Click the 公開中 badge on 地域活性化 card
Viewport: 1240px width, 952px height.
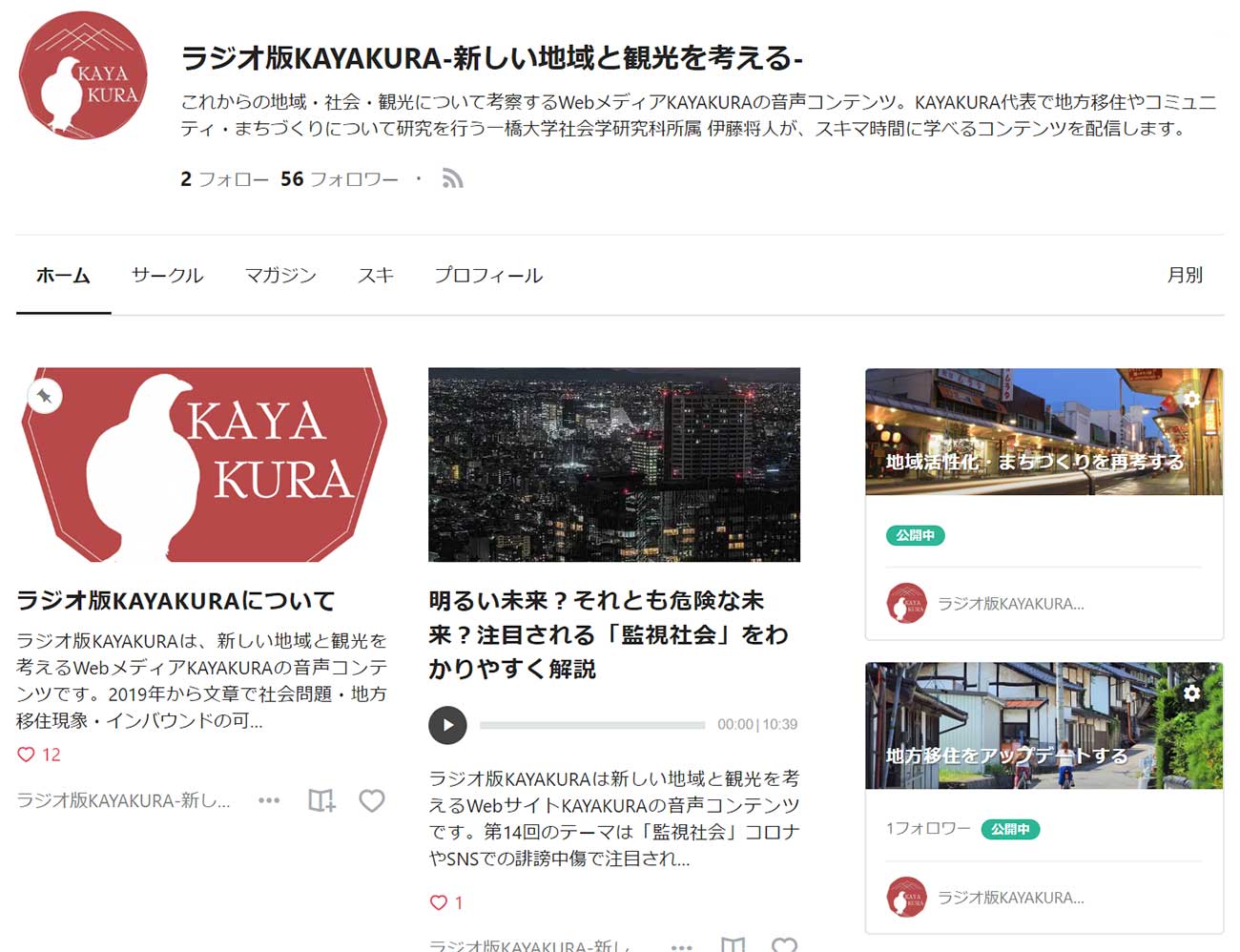coord(915,536)
